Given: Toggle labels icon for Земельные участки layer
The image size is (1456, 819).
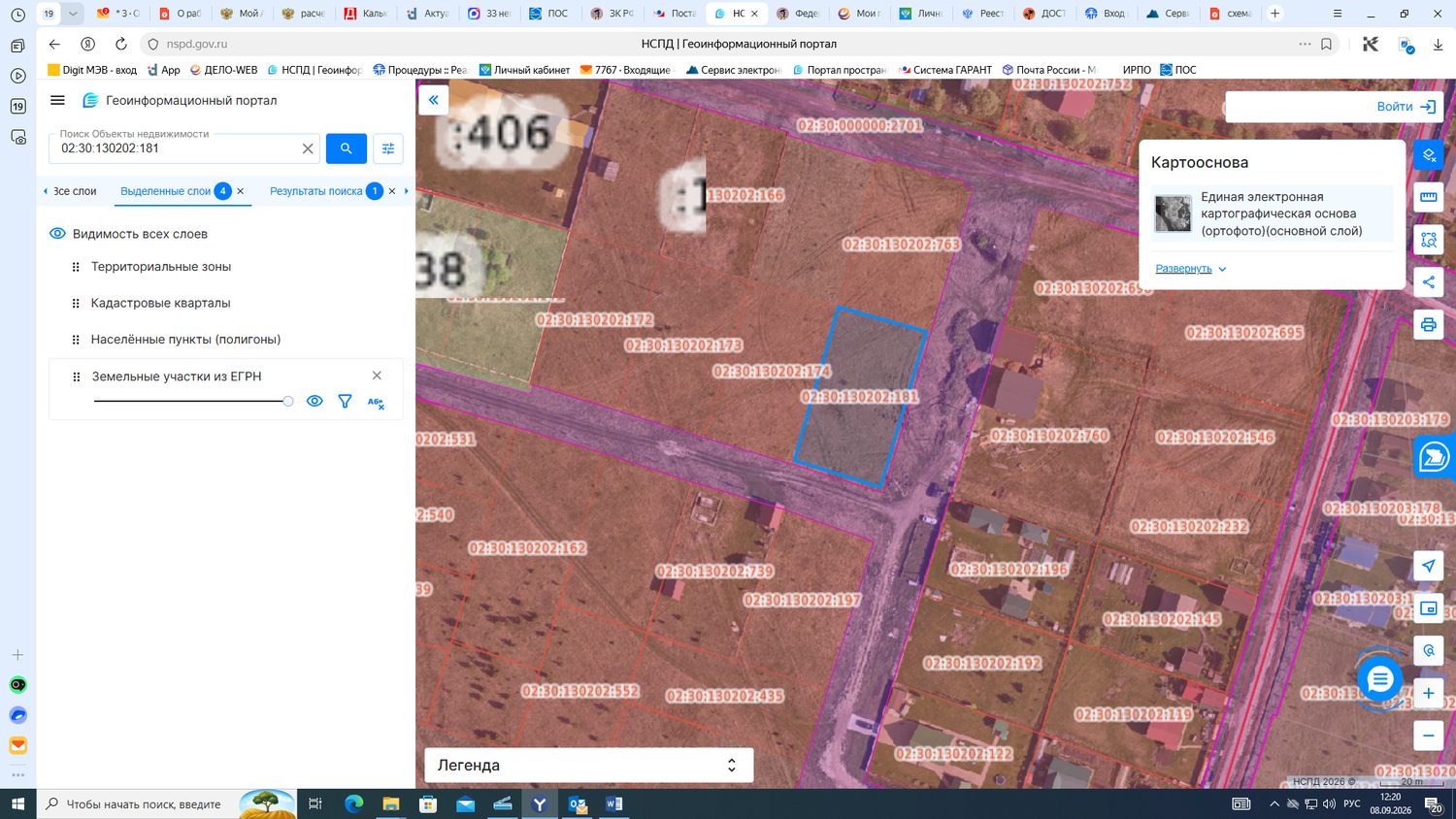Looking at the screenshot, I should pyautogui.click(x=376, y=402).
